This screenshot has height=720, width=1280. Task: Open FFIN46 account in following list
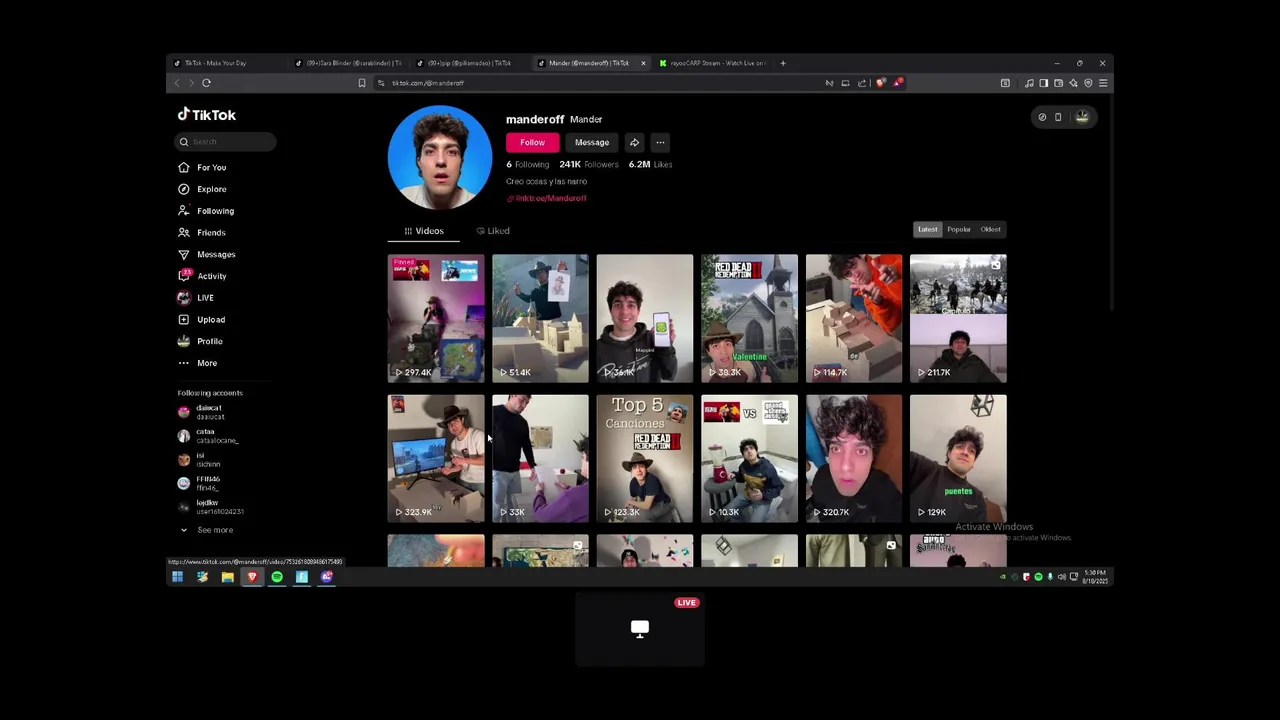tap(208, 483)
